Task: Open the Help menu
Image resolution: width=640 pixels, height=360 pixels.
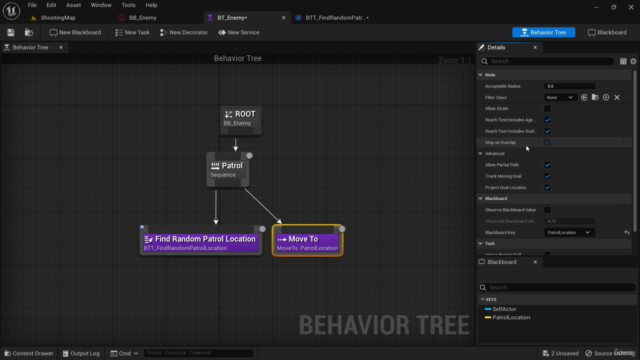Action: [151, 5]
